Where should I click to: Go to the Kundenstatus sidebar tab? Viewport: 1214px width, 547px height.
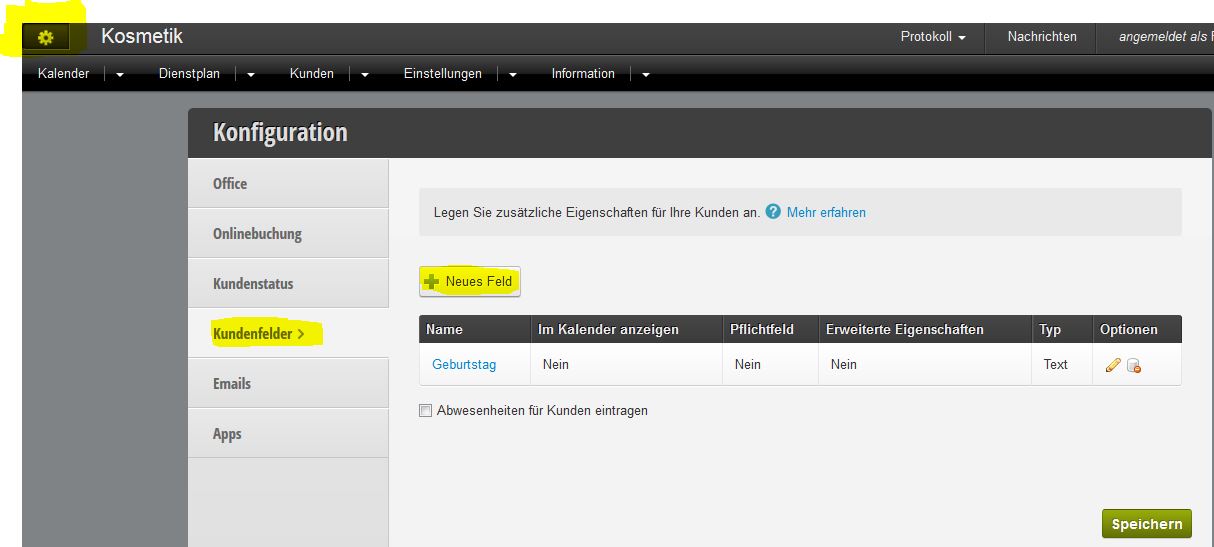pyautogui.click(x=288, y=284)
